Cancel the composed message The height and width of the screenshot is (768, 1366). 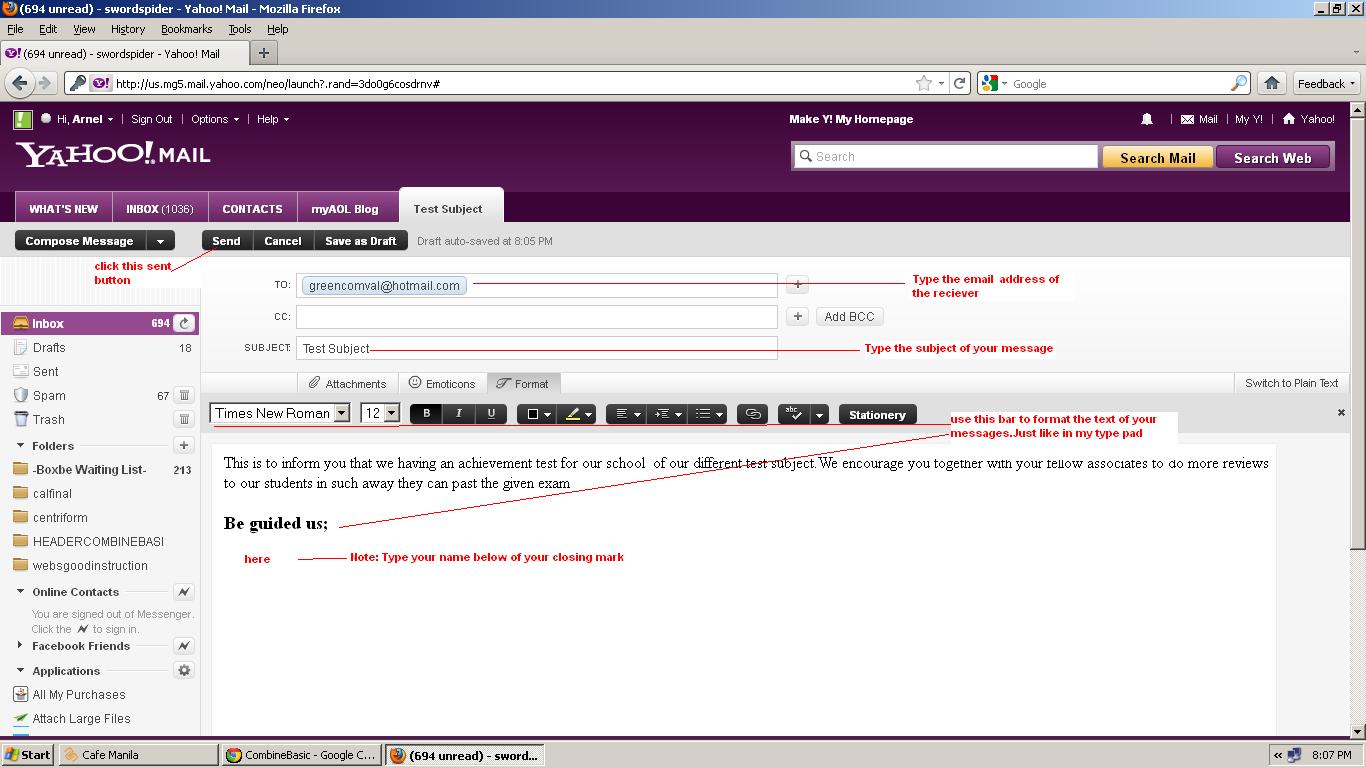coord(283,241)
